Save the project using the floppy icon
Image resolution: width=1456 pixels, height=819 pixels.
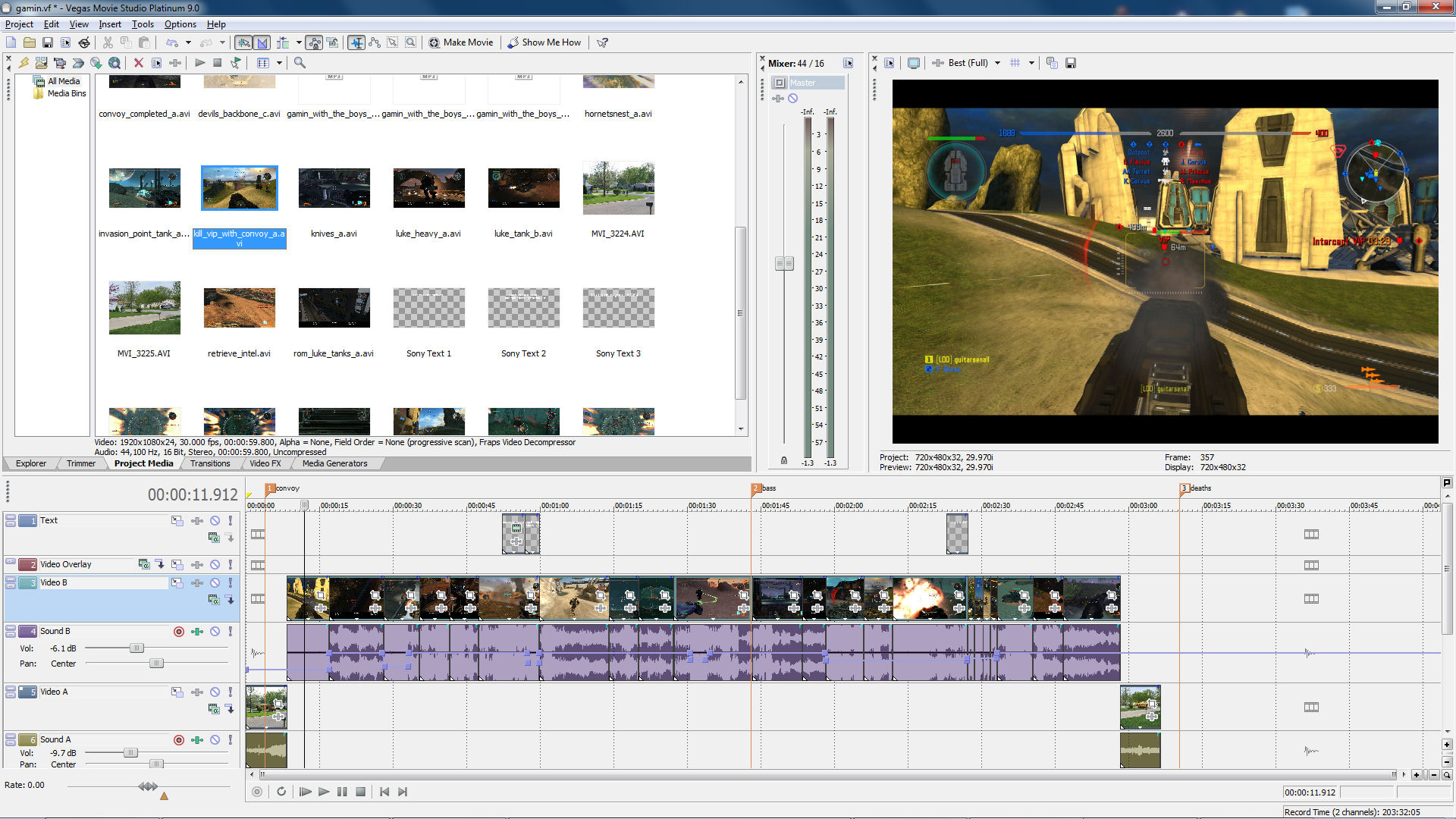pyautogui.click(x=48, y=42)
